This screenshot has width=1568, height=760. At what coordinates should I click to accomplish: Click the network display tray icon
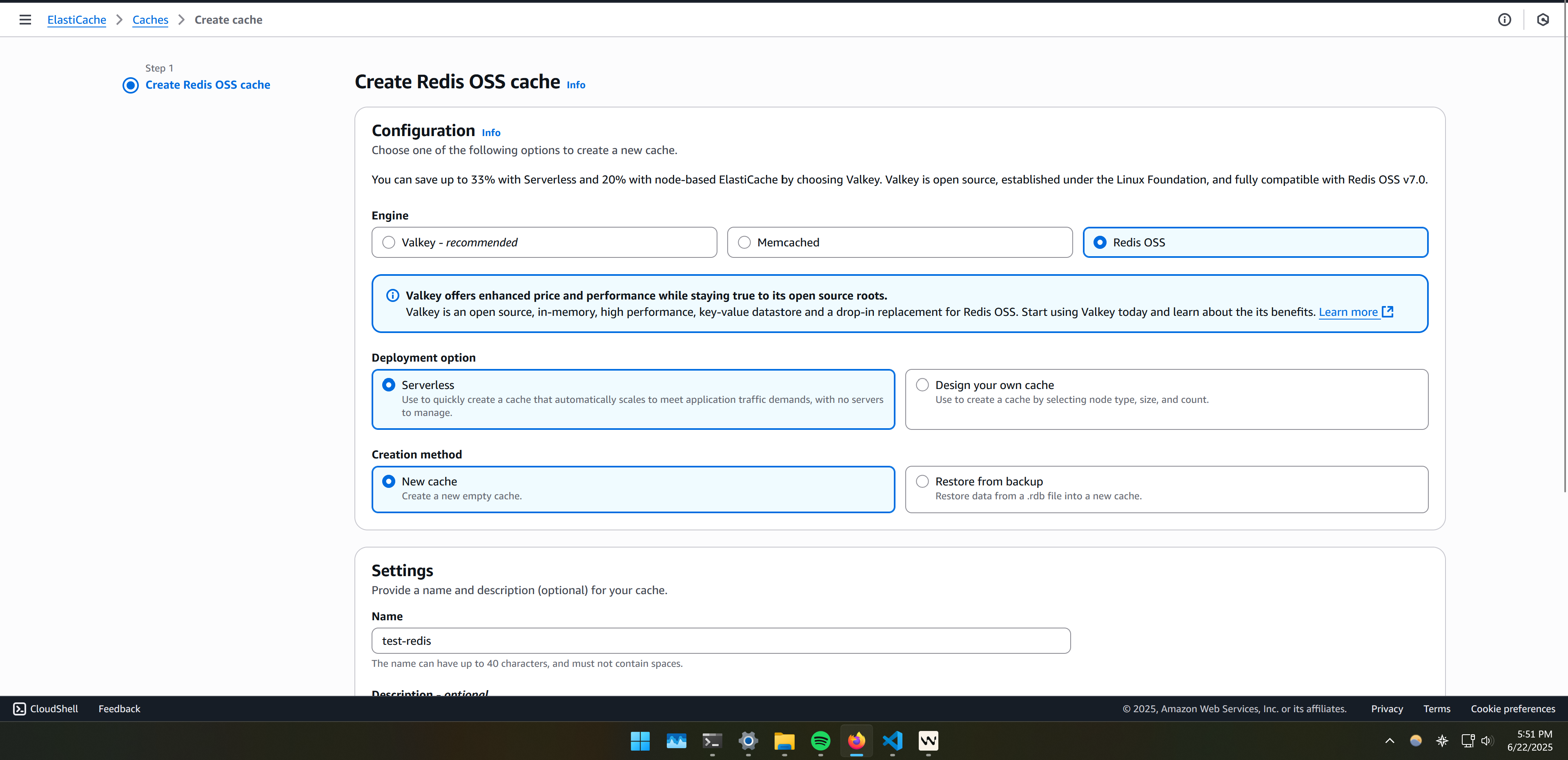[1468, 740]
